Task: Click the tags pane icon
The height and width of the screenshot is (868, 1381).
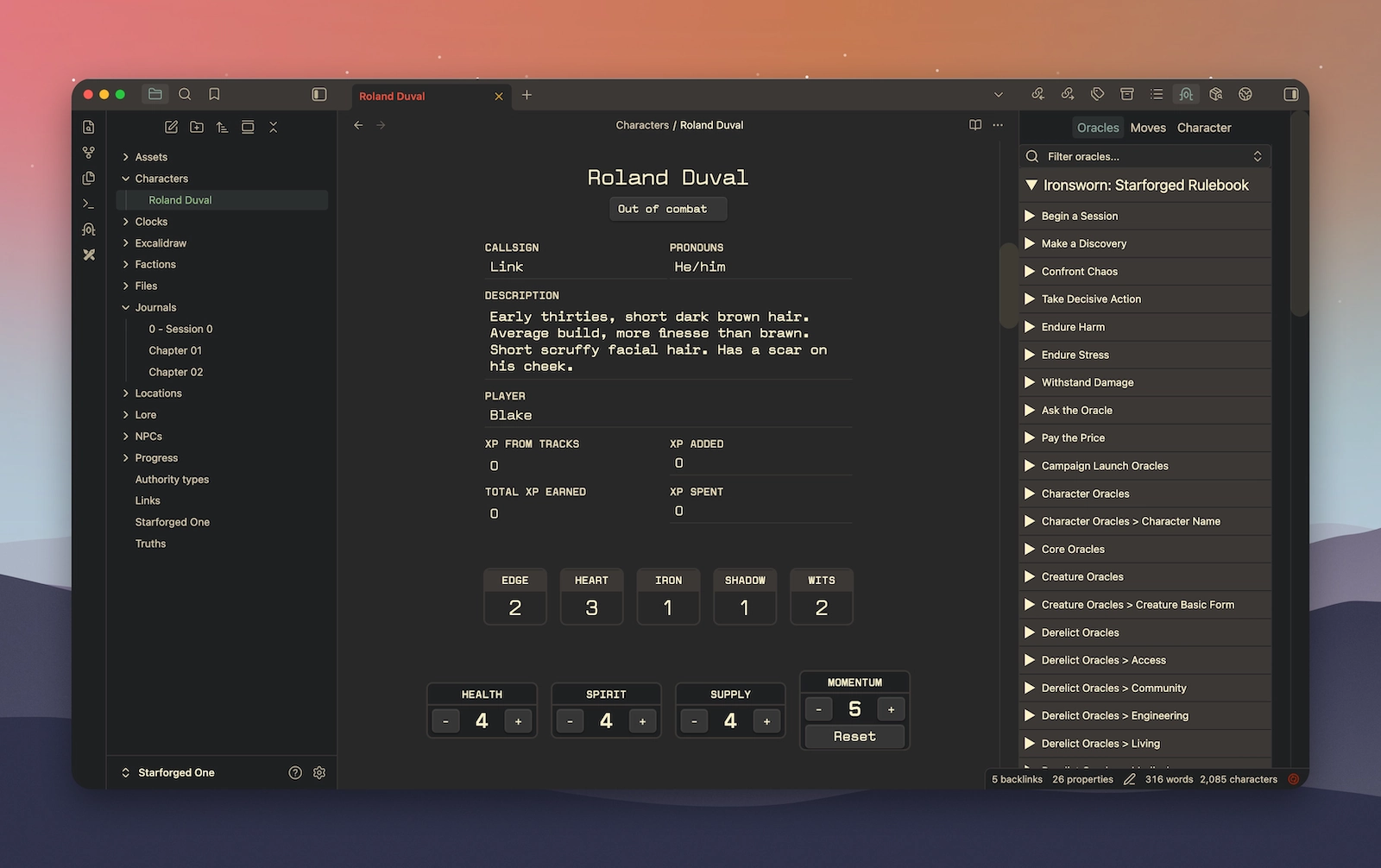Action: click(1097, 94)
